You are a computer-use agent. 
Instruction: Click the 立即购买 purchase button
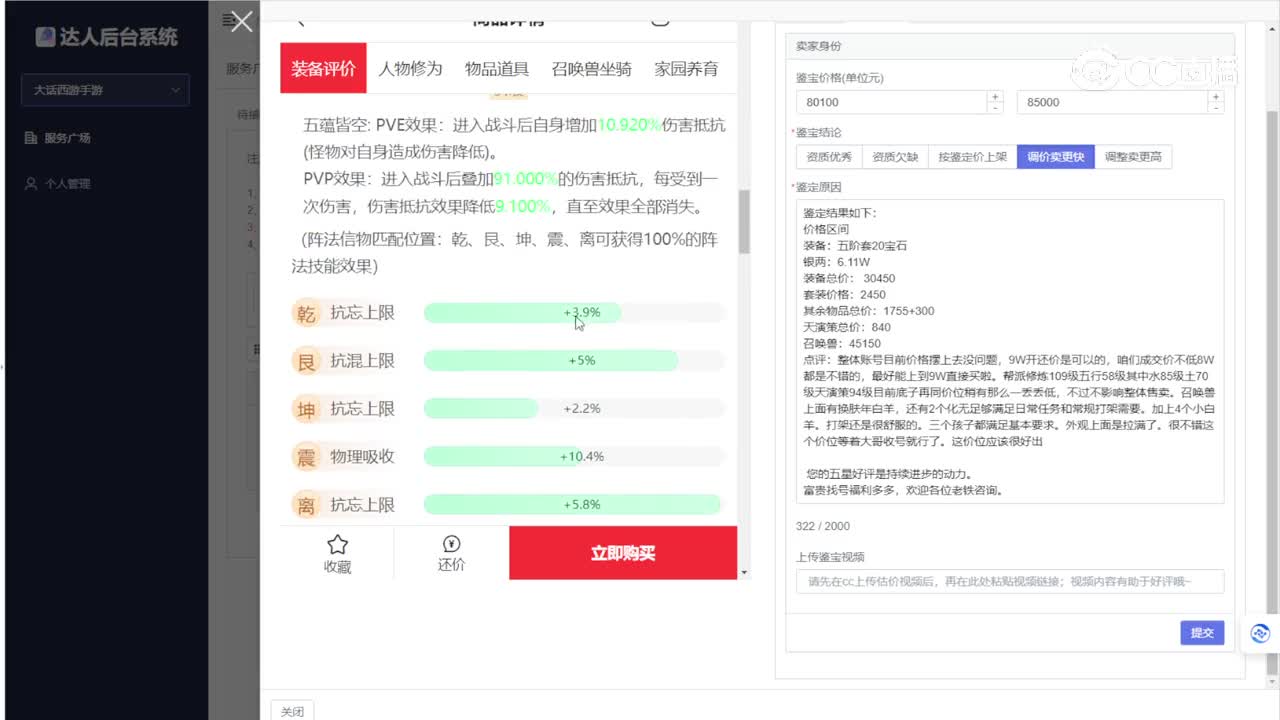(x=622, y=553)
